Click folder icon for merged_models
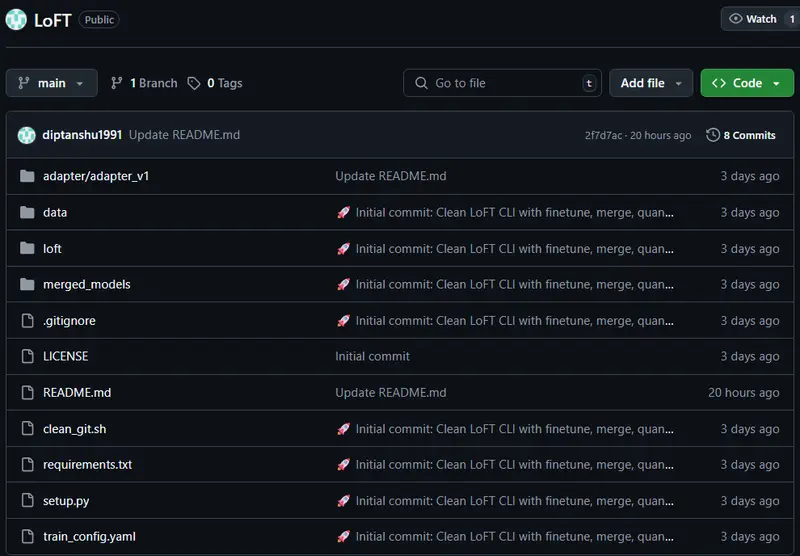The height and width of the screenshot is (556, 800). pyautogui.click(x=27, y=284)
